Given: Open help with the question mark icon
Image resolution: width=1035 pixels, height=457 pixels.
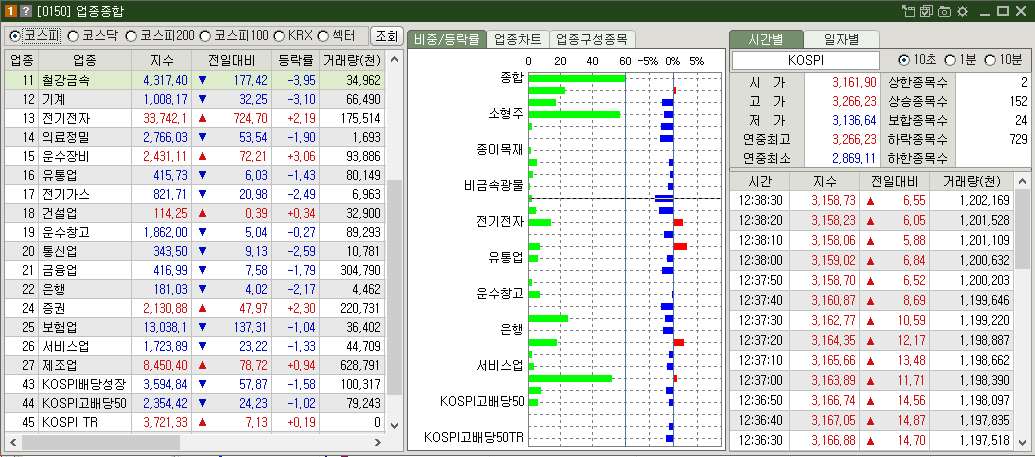Looking at the screenshot, I should point(25,11).
